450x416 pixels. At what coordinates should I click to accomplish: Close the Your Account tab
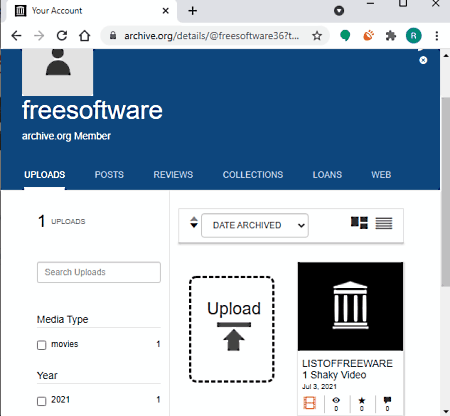(x=165, y=11)
